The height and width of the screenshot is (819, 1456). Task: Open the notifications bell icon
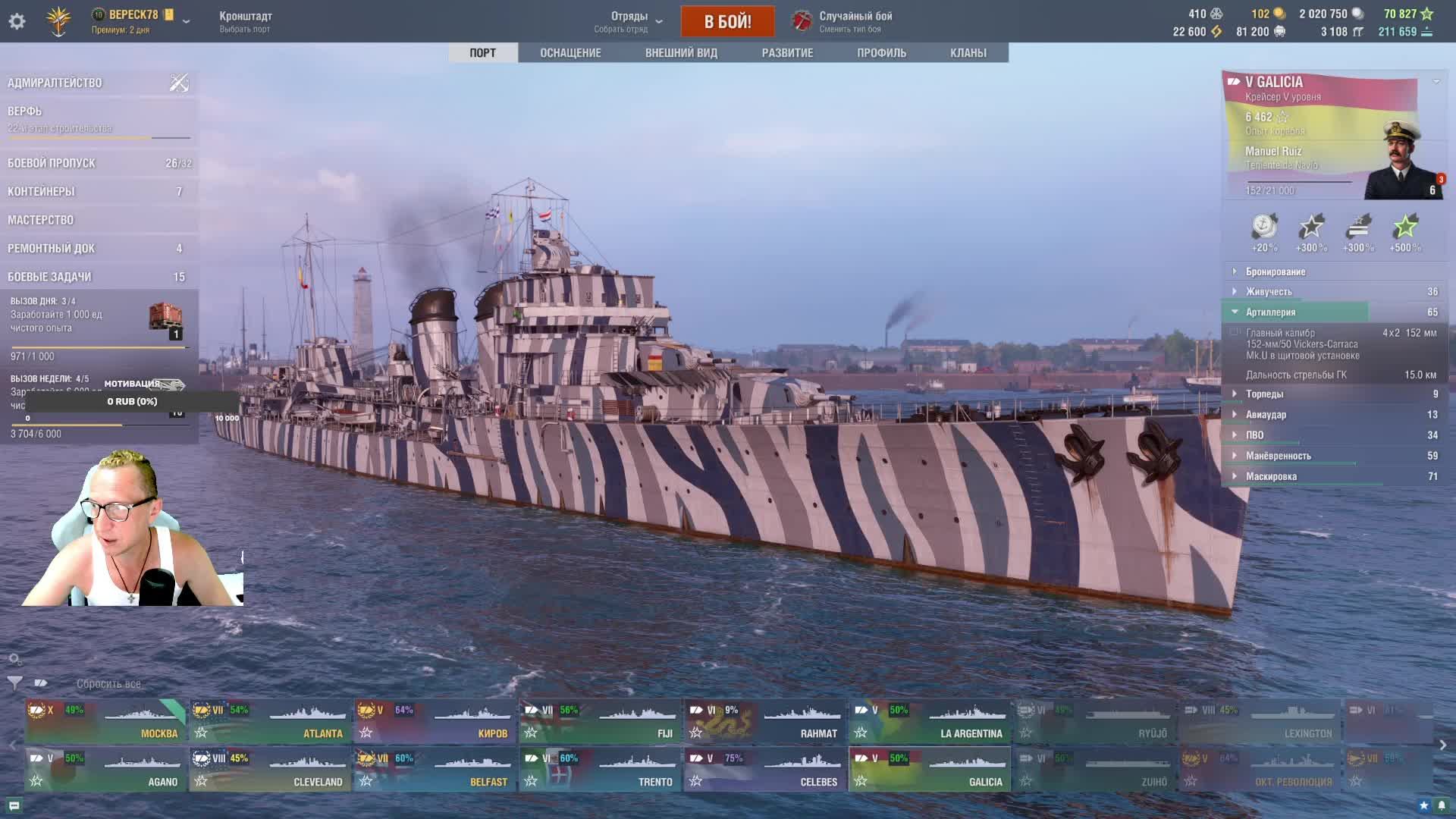tap(1442, 805)
